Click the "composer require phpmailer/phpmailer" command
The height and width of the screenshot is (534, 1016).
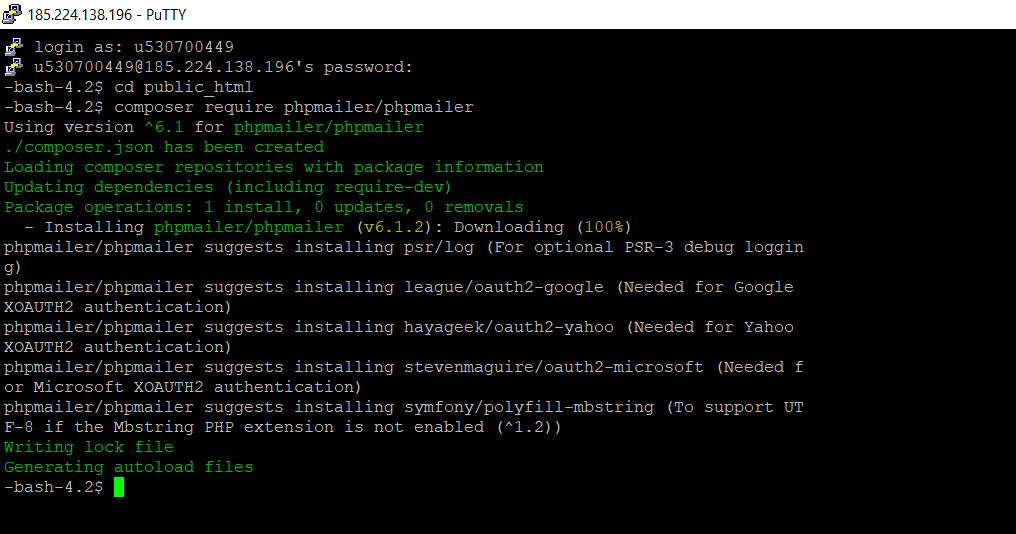294,107
